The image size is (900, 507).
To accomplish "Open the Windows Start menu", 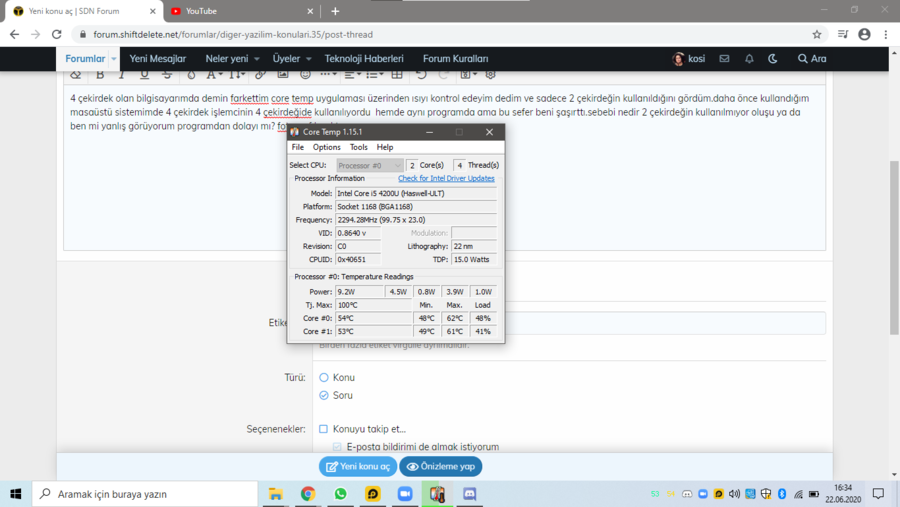I will click(x=15, y=494).
